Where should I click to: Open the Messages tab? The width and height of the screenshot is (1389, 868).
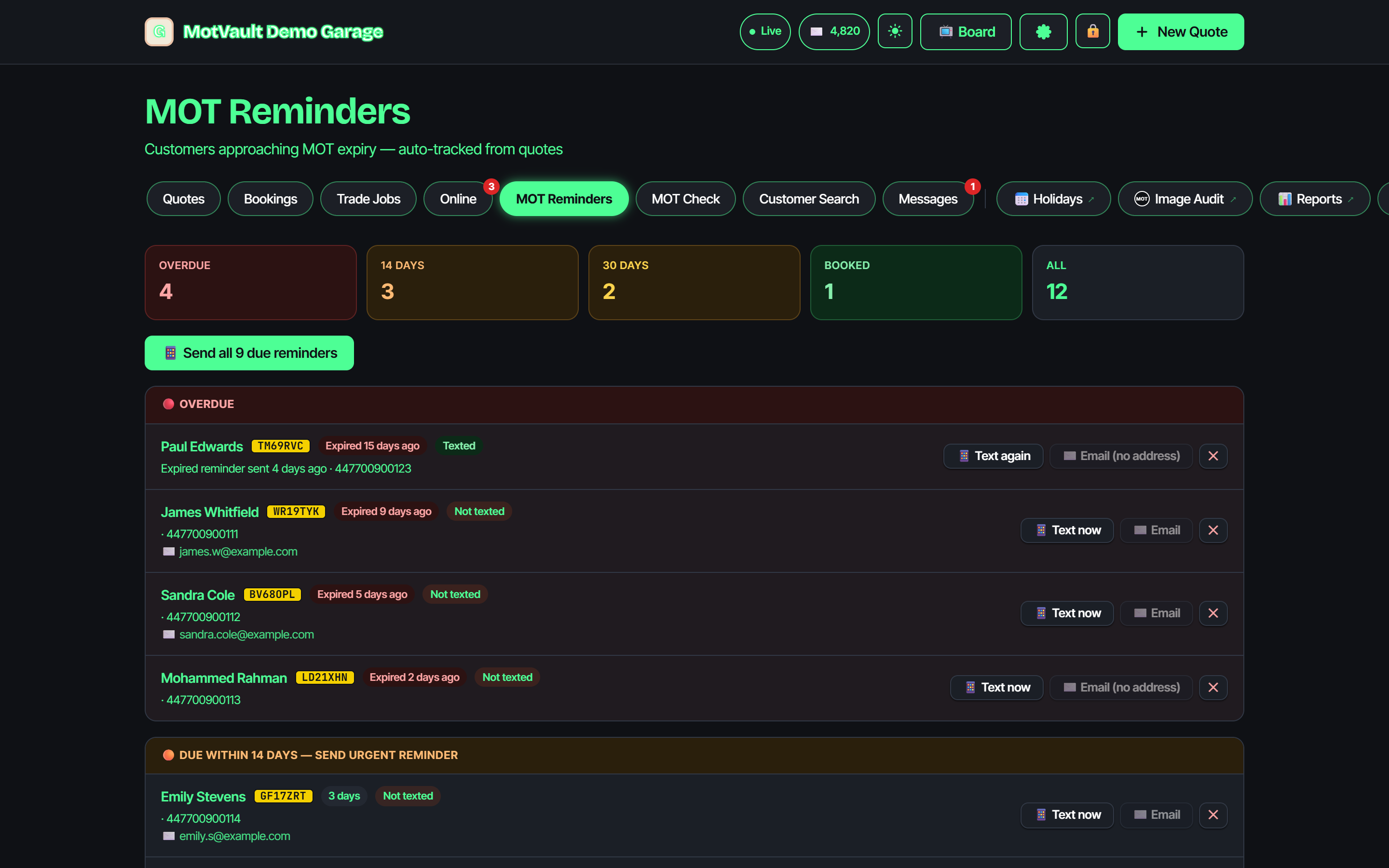tap(927, 199)
